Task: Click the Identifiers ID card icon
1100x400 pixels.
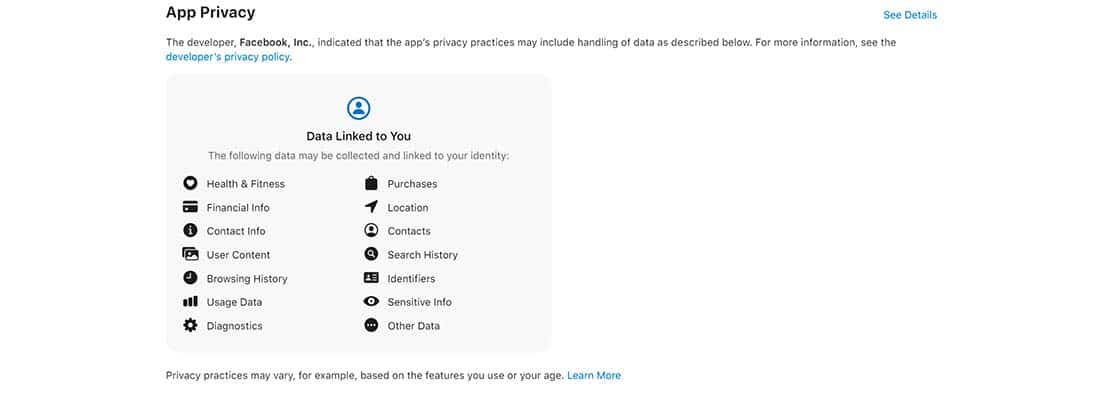Action: coord(371,278)
